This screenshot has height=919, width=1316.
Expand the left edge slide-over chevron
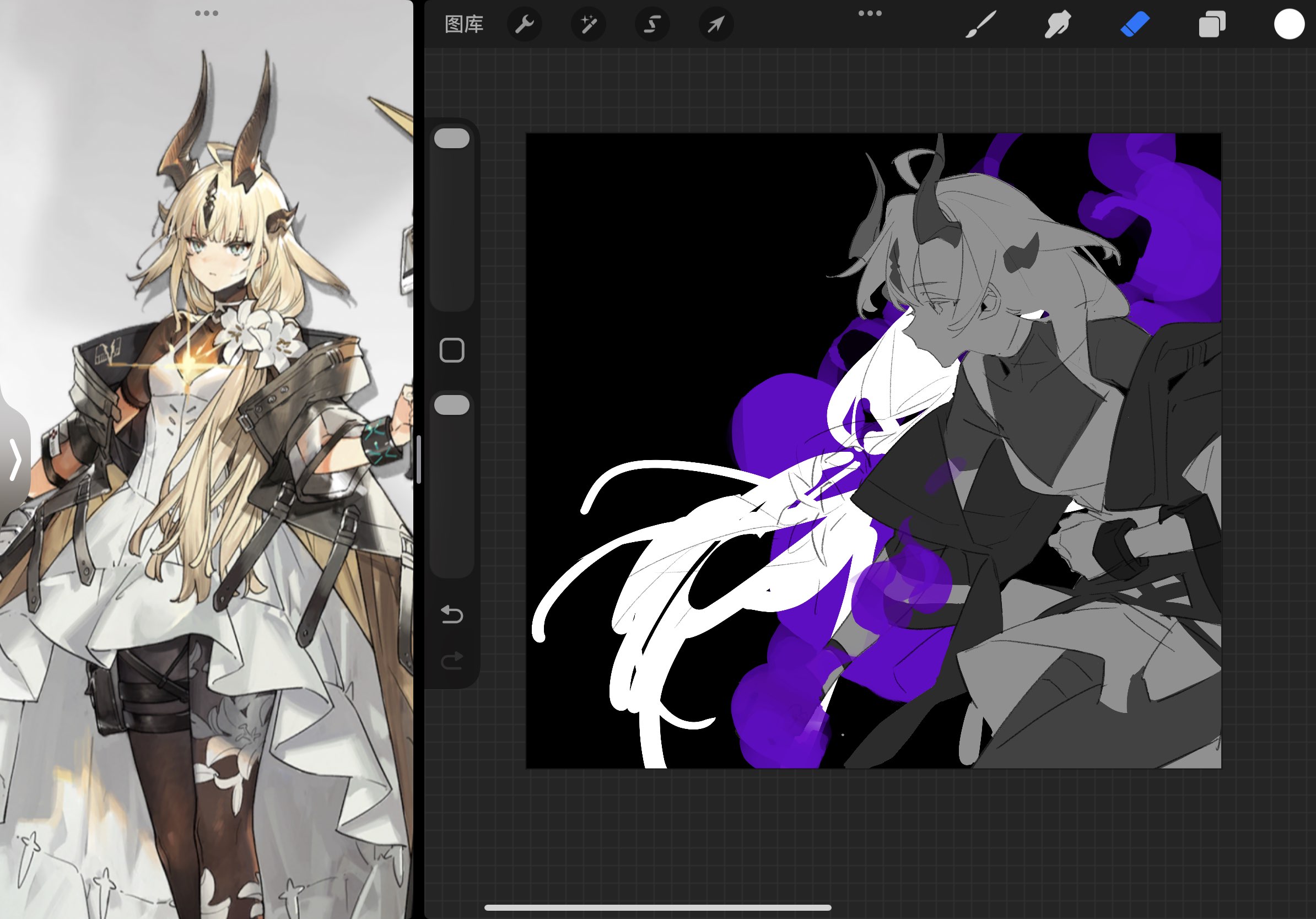coord(15,458)
